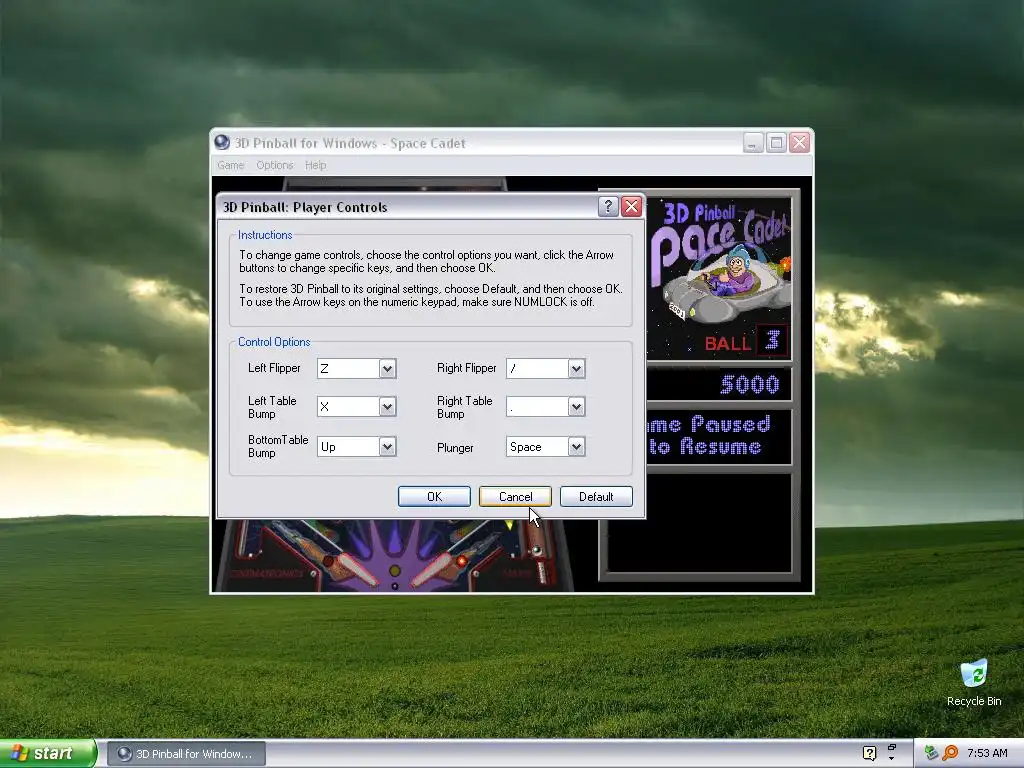
Task: Open the Game menu in Pinball window
Action: coord(231,165)
